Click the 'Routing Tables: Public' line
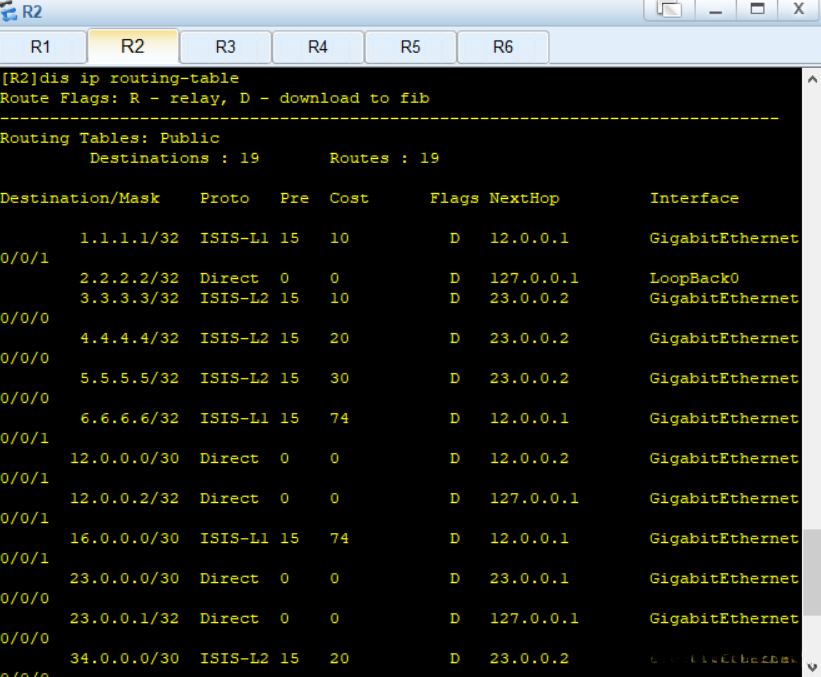 [110, 138]
